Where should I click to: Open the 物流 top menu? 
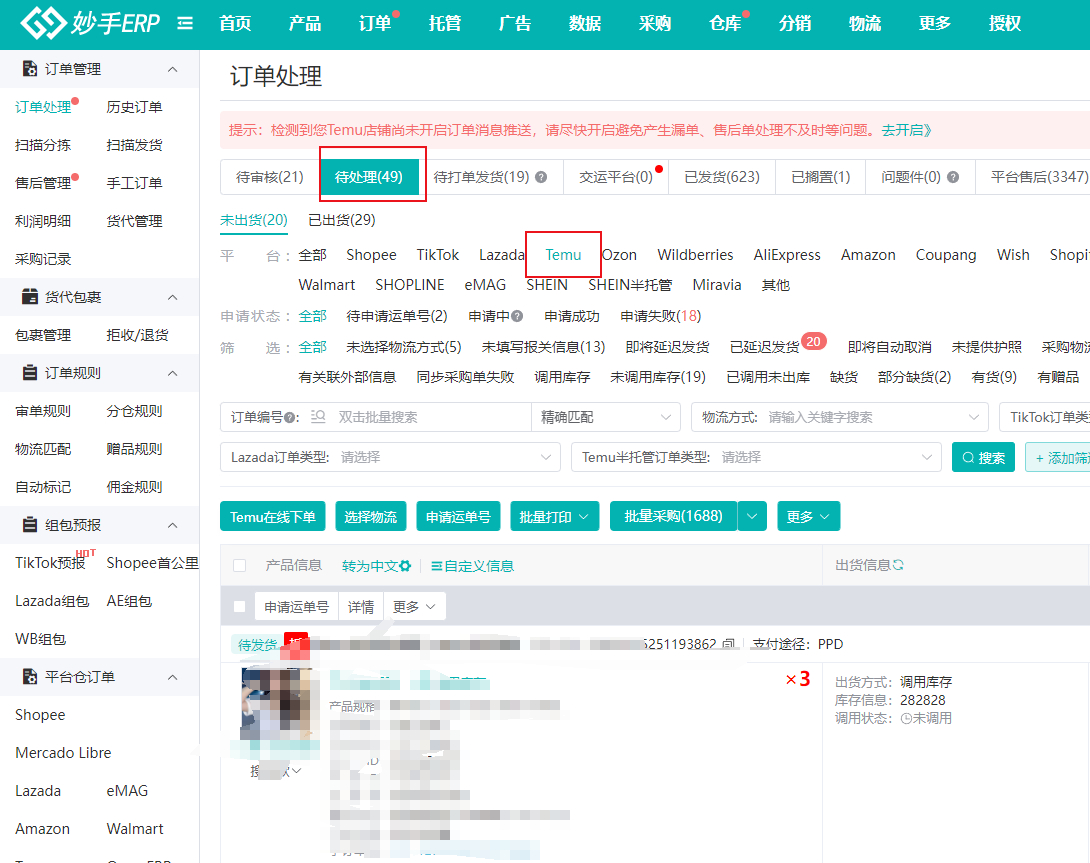click(x=865, y=24)
